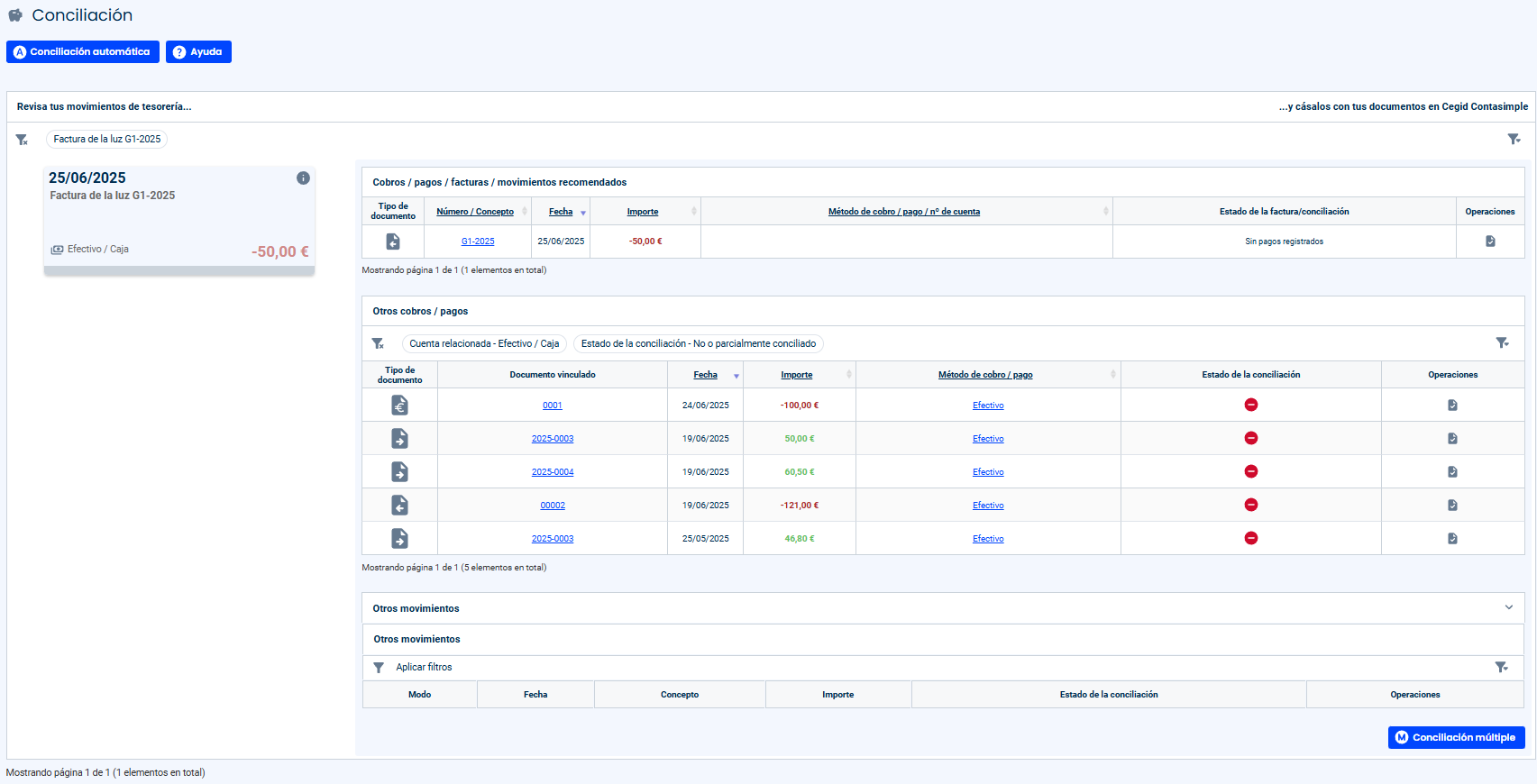Clear treasury movements filter icon
Viewport: 1537px width, 784px height.
[x=22, y=140]
